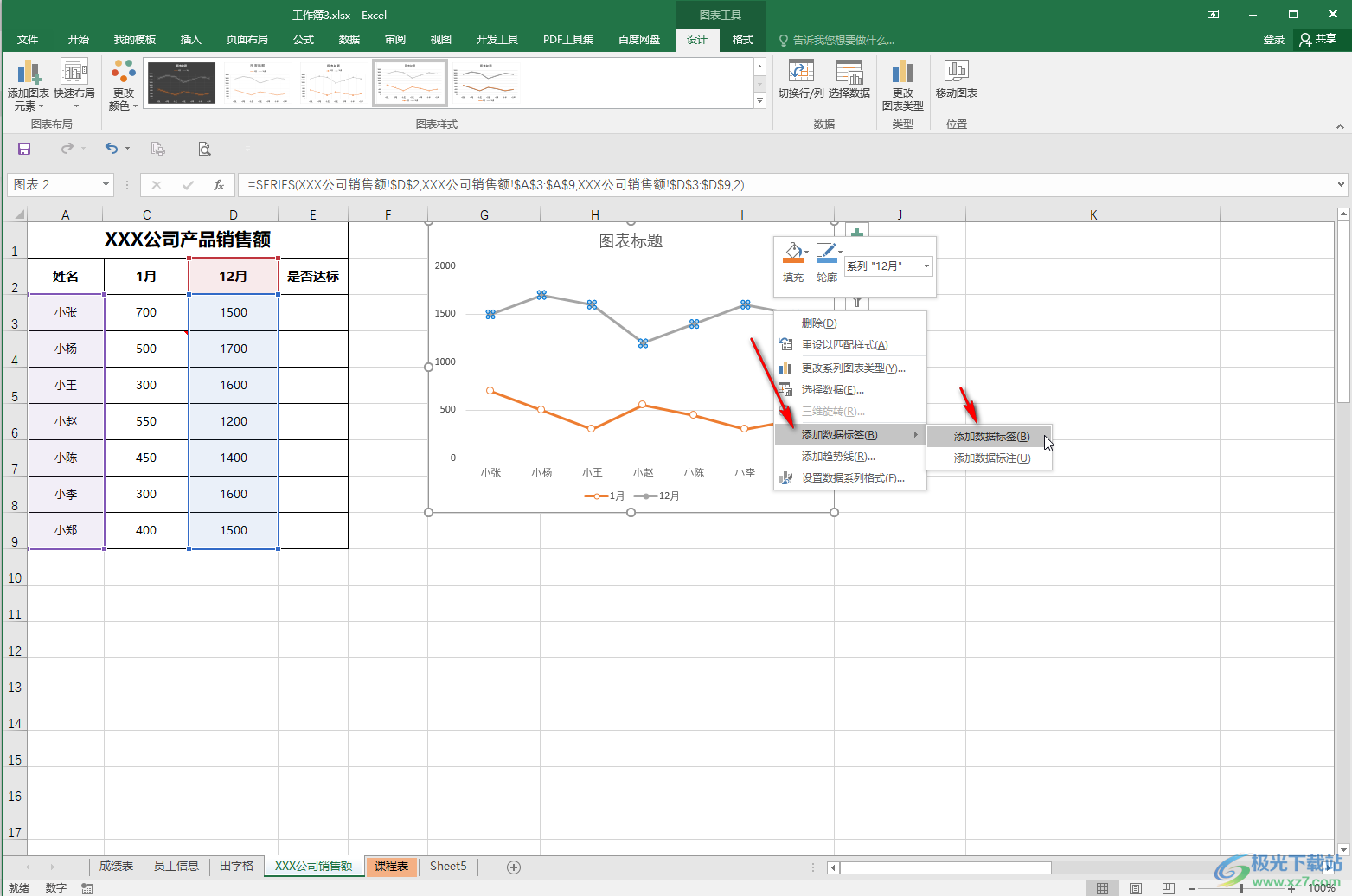
Task: Click Select Data (选择数据) ribbon button
Action: click(x=849, y=80)
